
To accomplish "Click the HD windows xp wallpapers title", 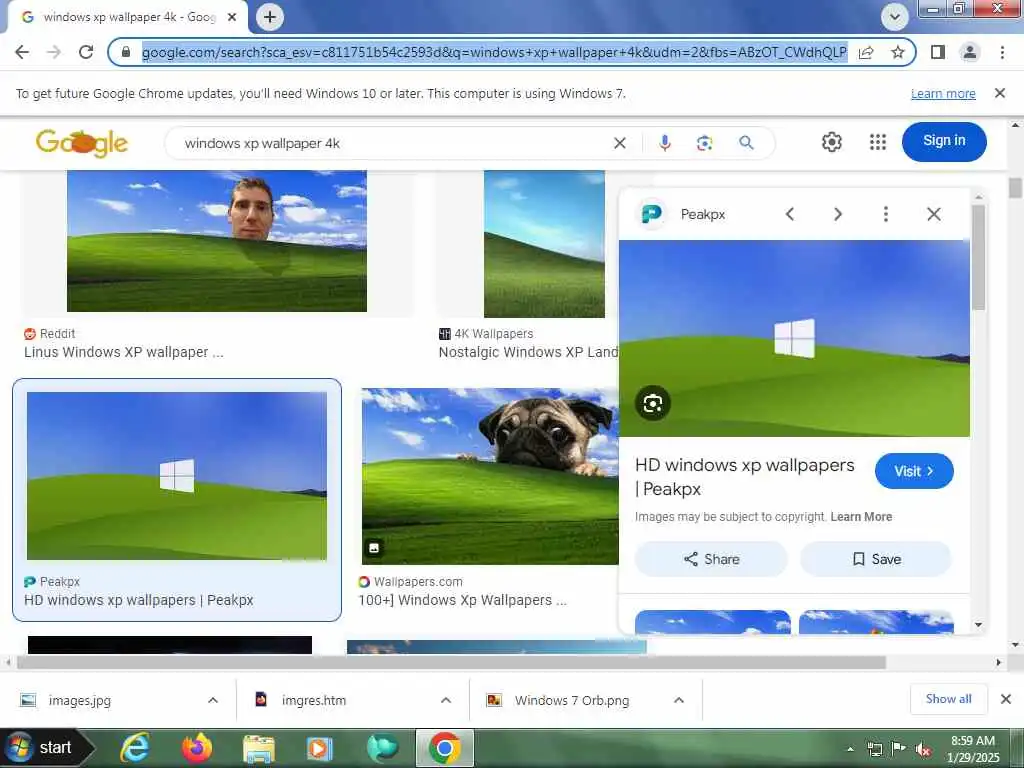I will click(744, 477).
